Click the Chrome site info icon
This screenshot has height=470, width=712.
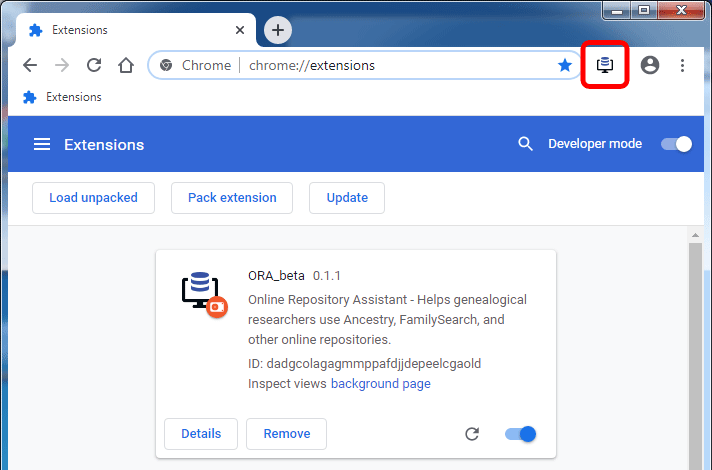166,65
